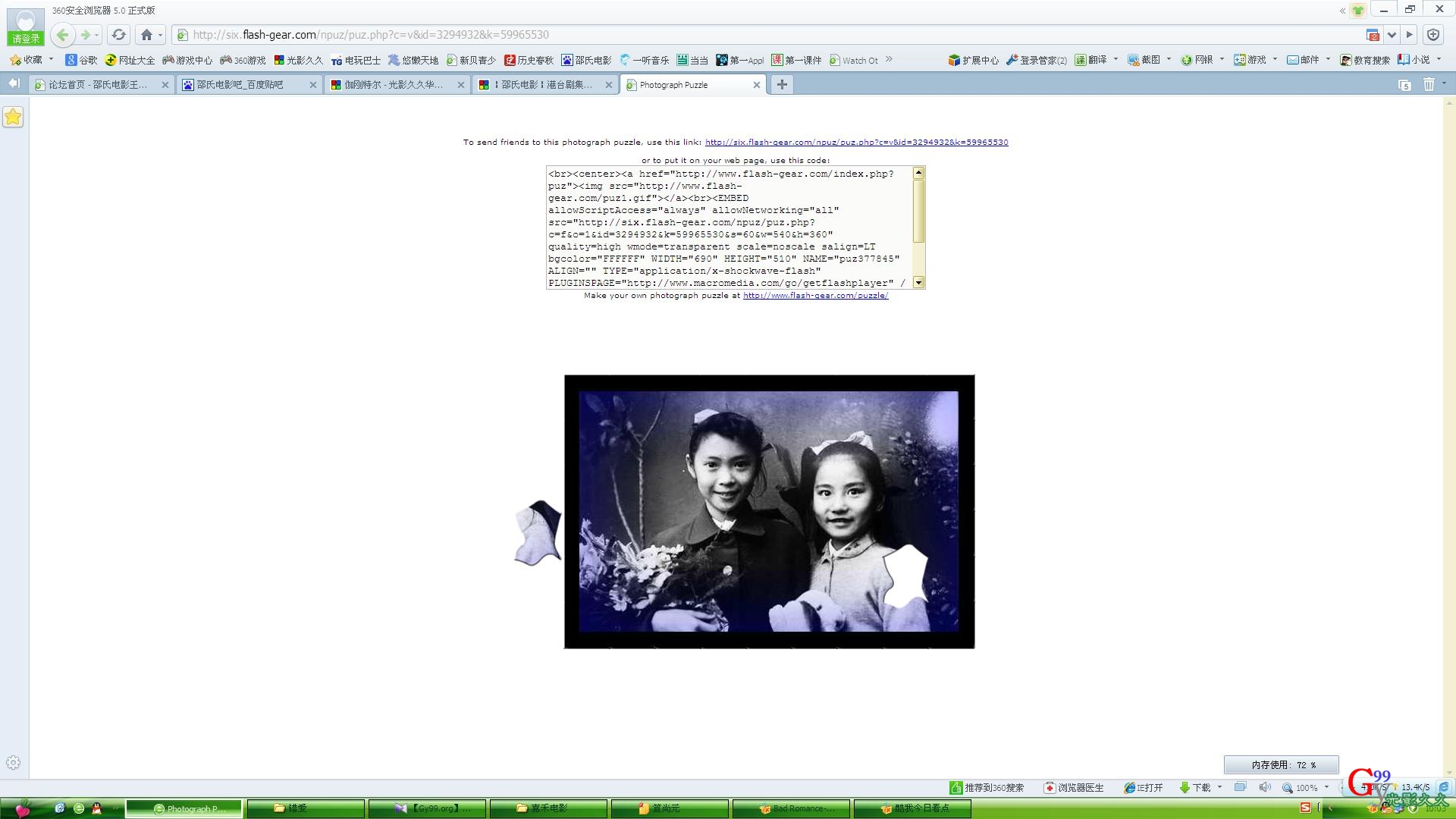Click the browser back arrow button
The image size is (1456, 819).
click(63, 35)
